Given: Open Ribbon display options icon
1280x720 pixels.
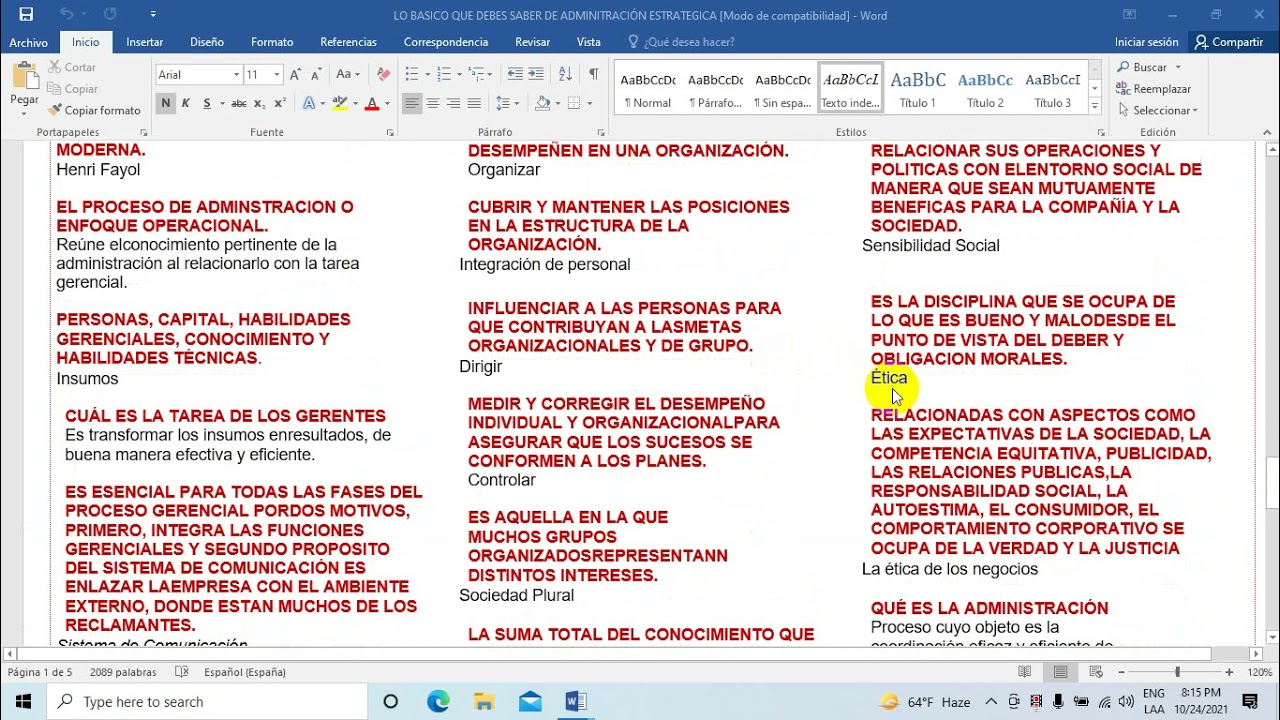Looking at the screenshot, I should [x=1129, y=14].
